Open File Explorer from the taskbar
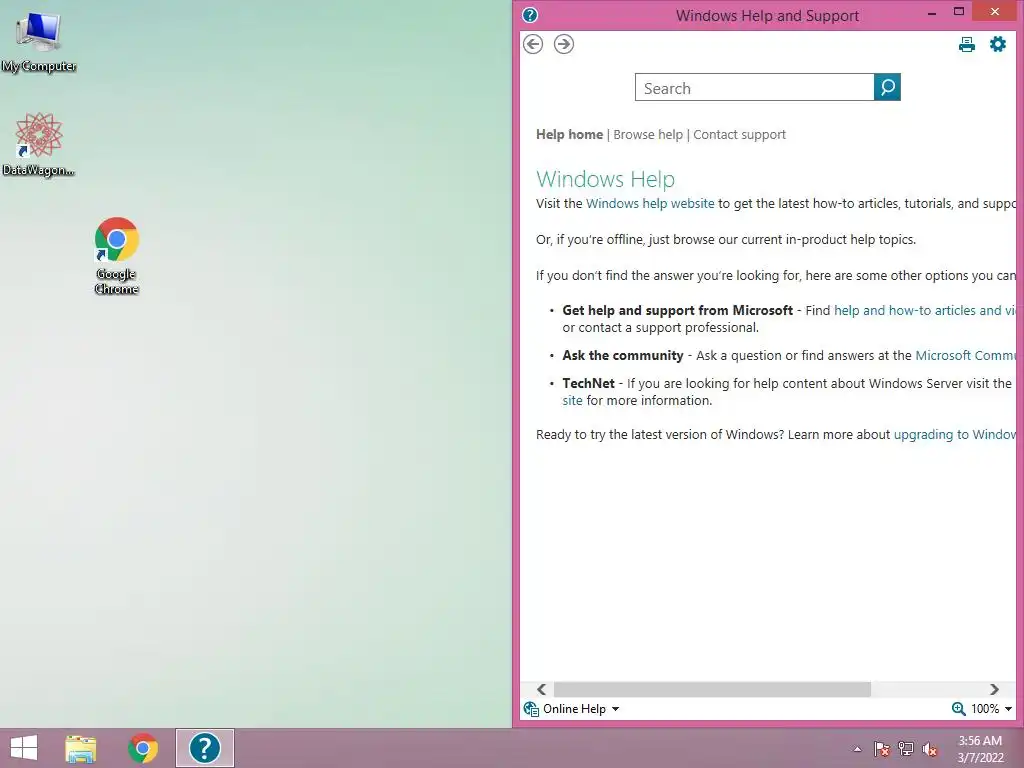This screenshot has width=1024, height=768. click(x=80, y=748)
